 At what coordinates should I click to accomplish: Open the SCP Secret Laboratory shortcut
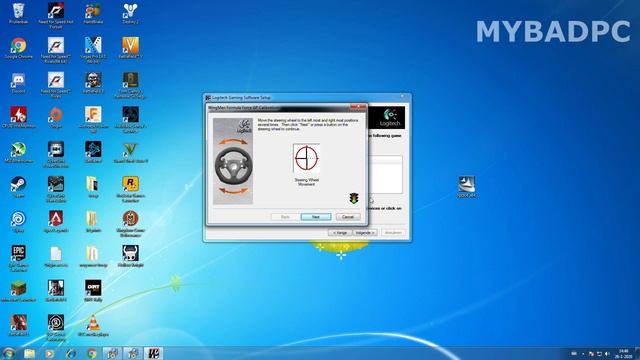pyautogui.click(x=56, y=328)
